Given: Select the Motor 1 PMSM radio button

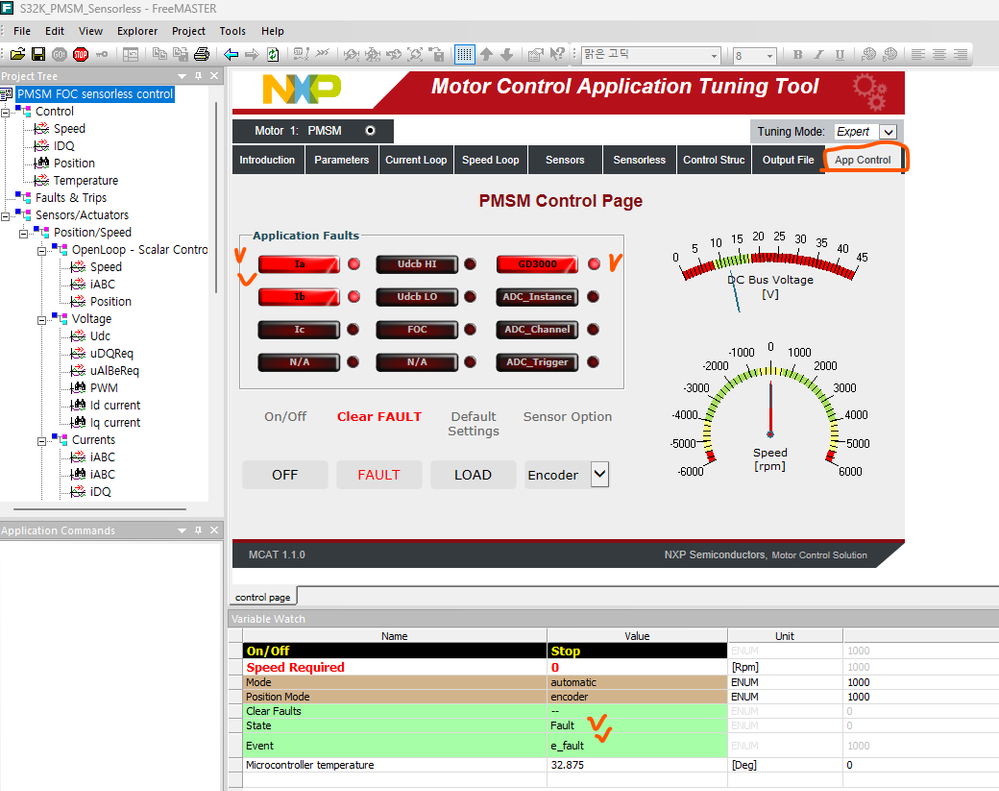Looking at the screenshot, I should [370, 131].
